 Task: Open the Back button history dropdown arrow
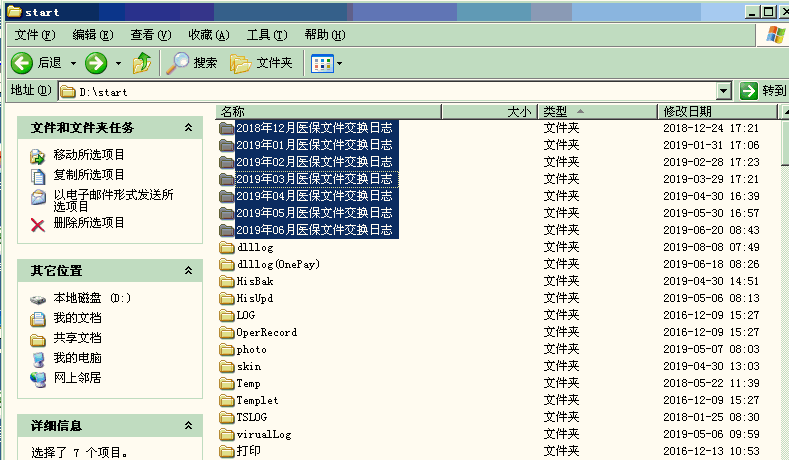point(73,63)
